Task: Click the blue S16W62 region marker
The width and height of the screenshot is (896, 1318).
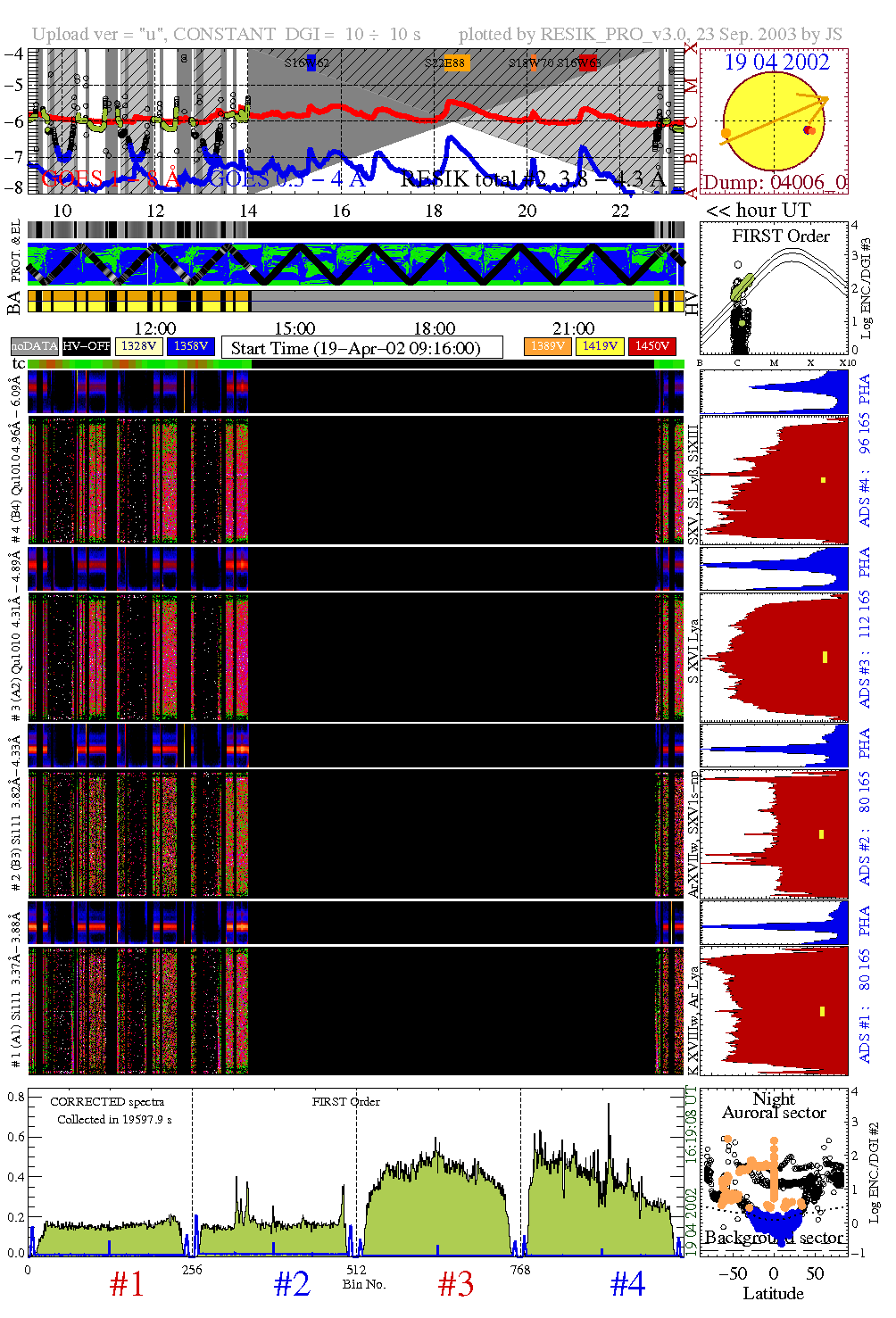Action: [311, 62]
